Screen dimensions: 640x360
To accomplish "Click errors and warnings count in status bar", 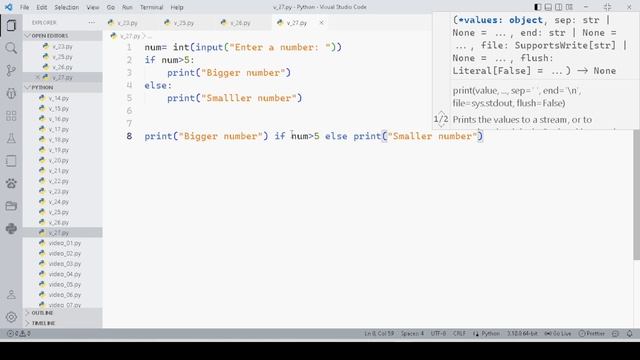I will (x=19, y=333).
